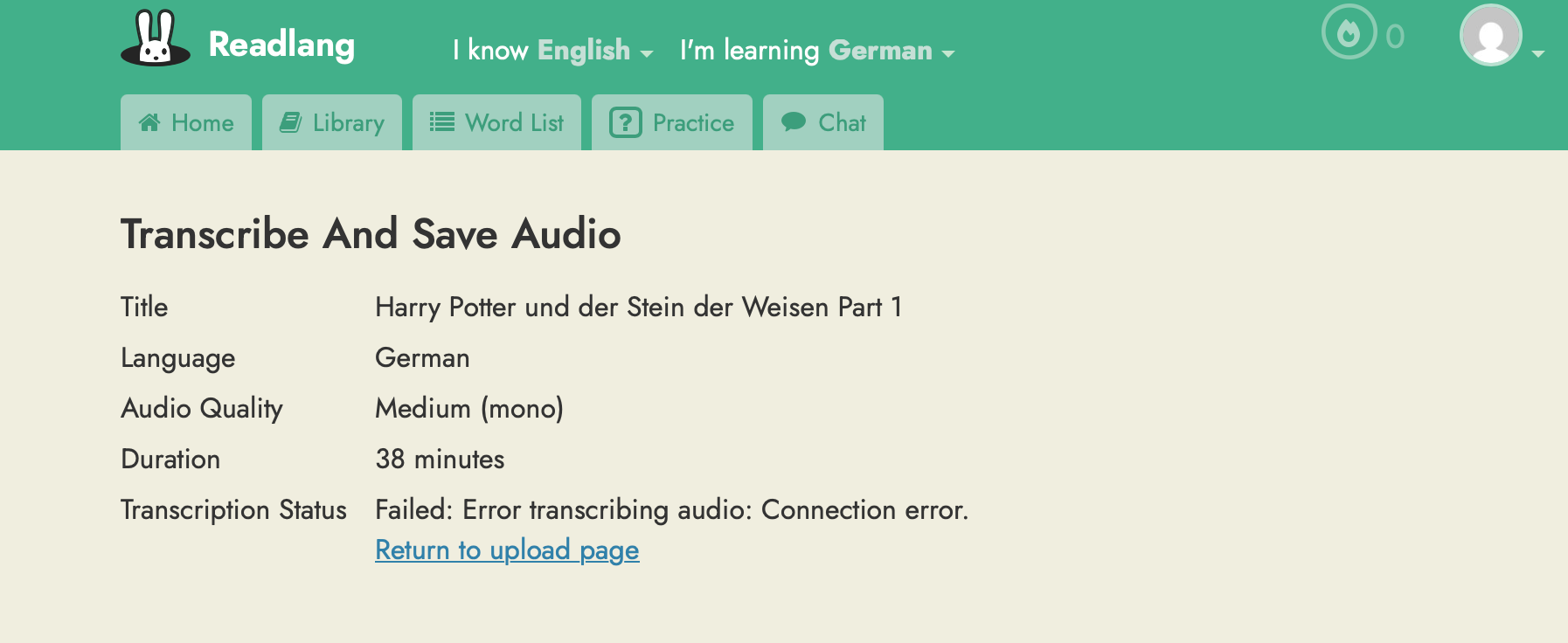The height and width of the screenshot is (643, 1568).
Task: Open the Practice tab
Action: [x=672, y=122]
